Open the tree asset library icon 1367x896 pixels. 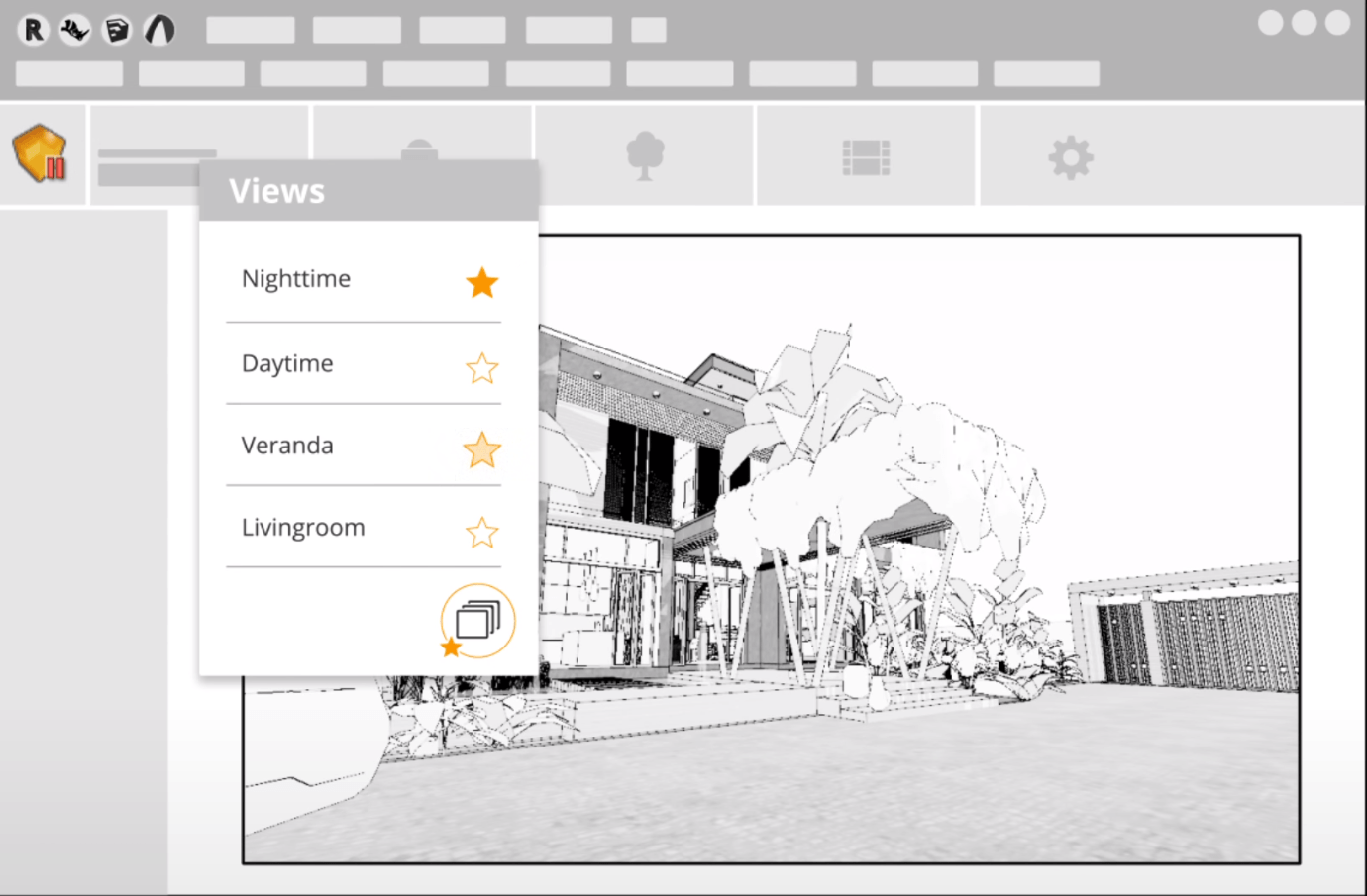645,155
